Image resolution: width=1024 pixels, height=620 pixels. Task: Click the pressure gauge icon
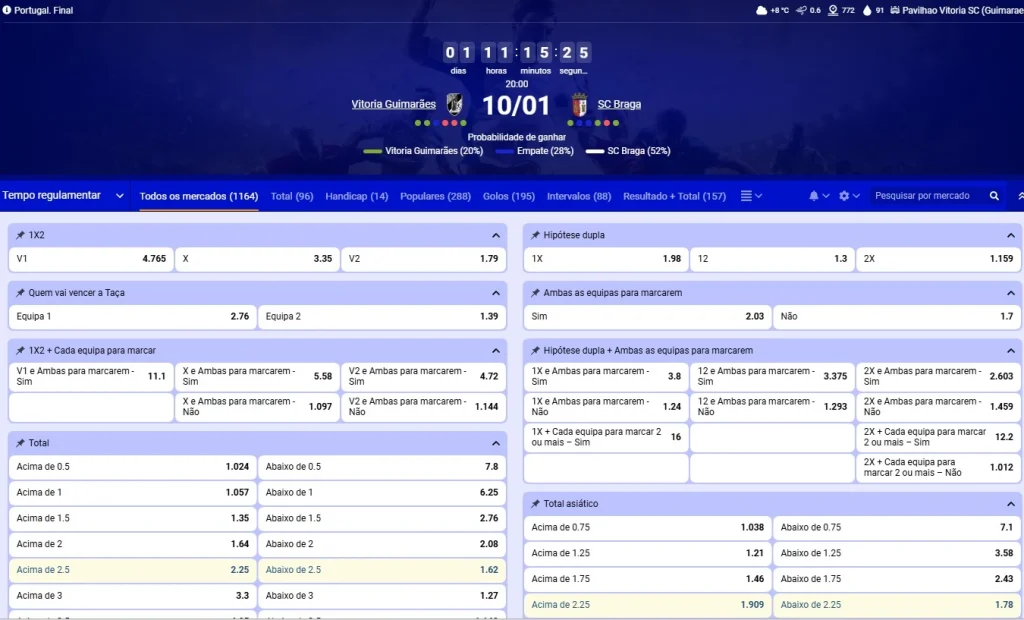pos(833,10)
